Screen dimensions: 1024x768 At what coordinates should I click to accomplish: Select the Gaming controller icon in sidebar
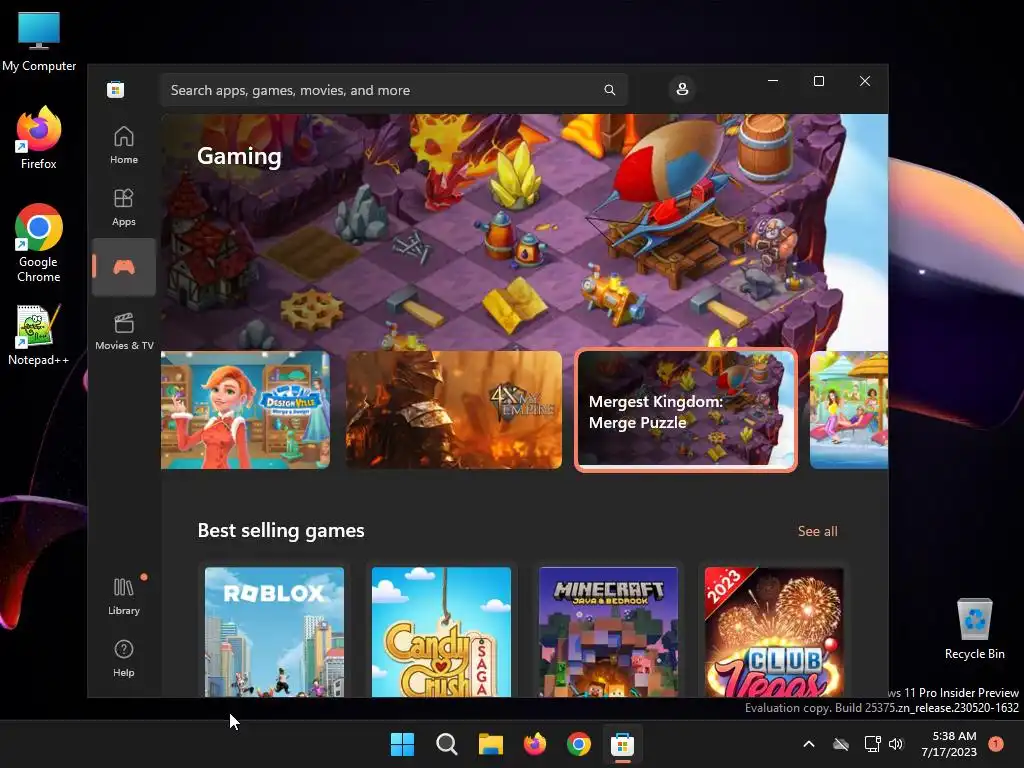coord(123,266)
